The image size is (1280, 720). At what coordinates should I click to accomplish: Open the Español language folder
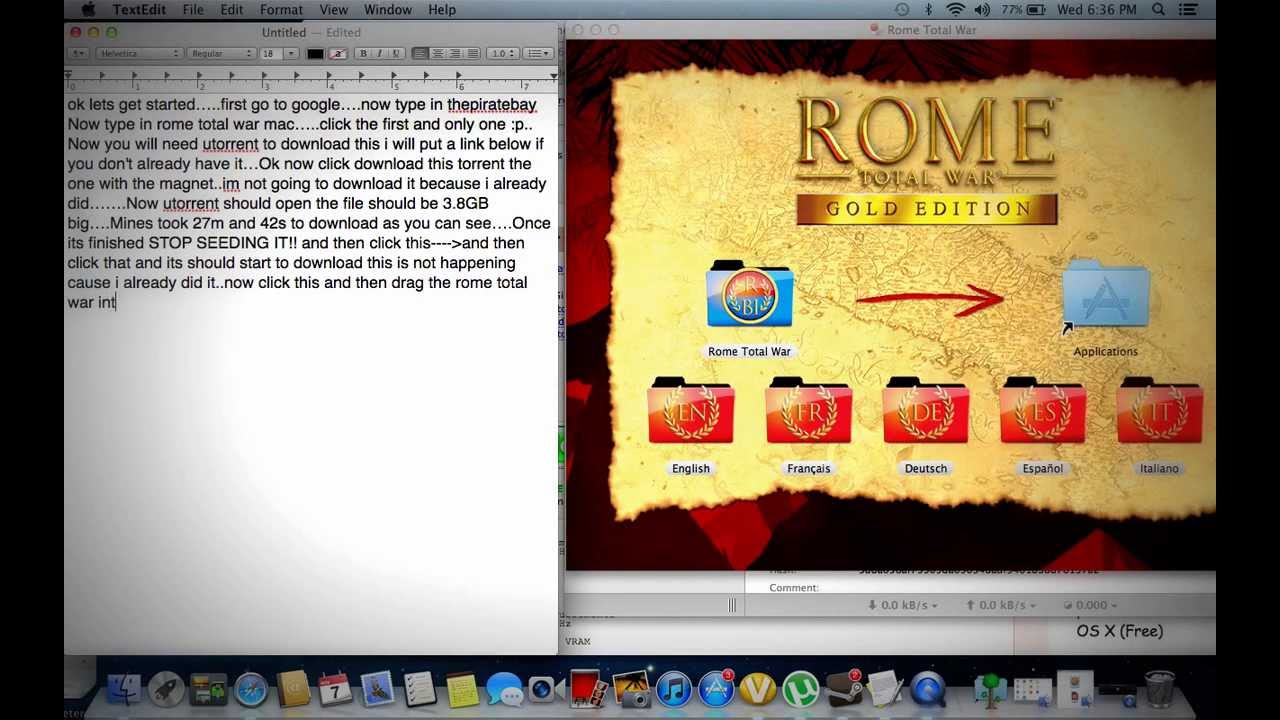click(x=1042, y=412)
